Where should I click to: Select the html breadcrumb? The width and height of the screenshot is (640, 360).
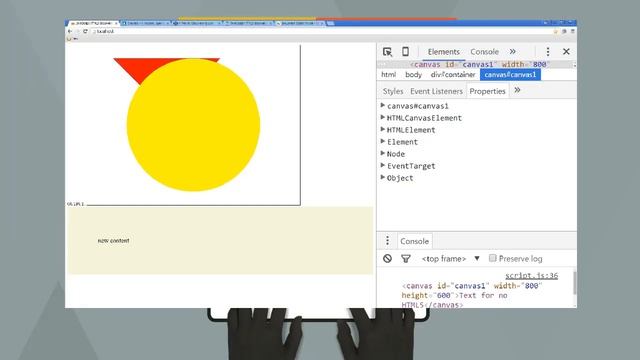click(x=389, y=75)
